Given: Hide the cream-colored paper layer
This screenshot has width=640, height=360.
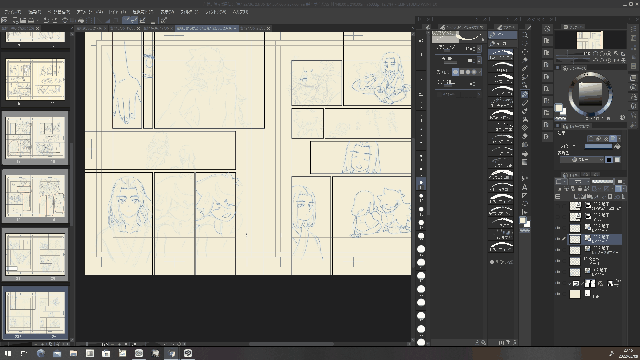Looking at the screenshot, I should (x=558, y=294).
